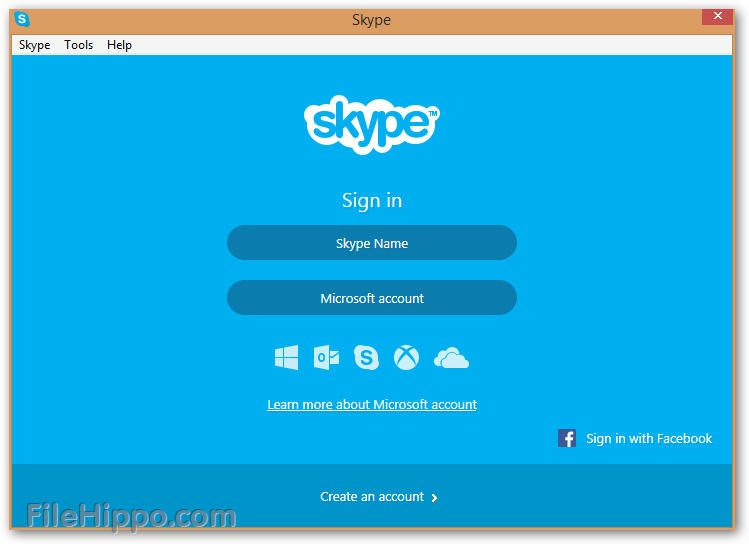Click the Xbox logo icon
The image size is (749, 544).
407,357
